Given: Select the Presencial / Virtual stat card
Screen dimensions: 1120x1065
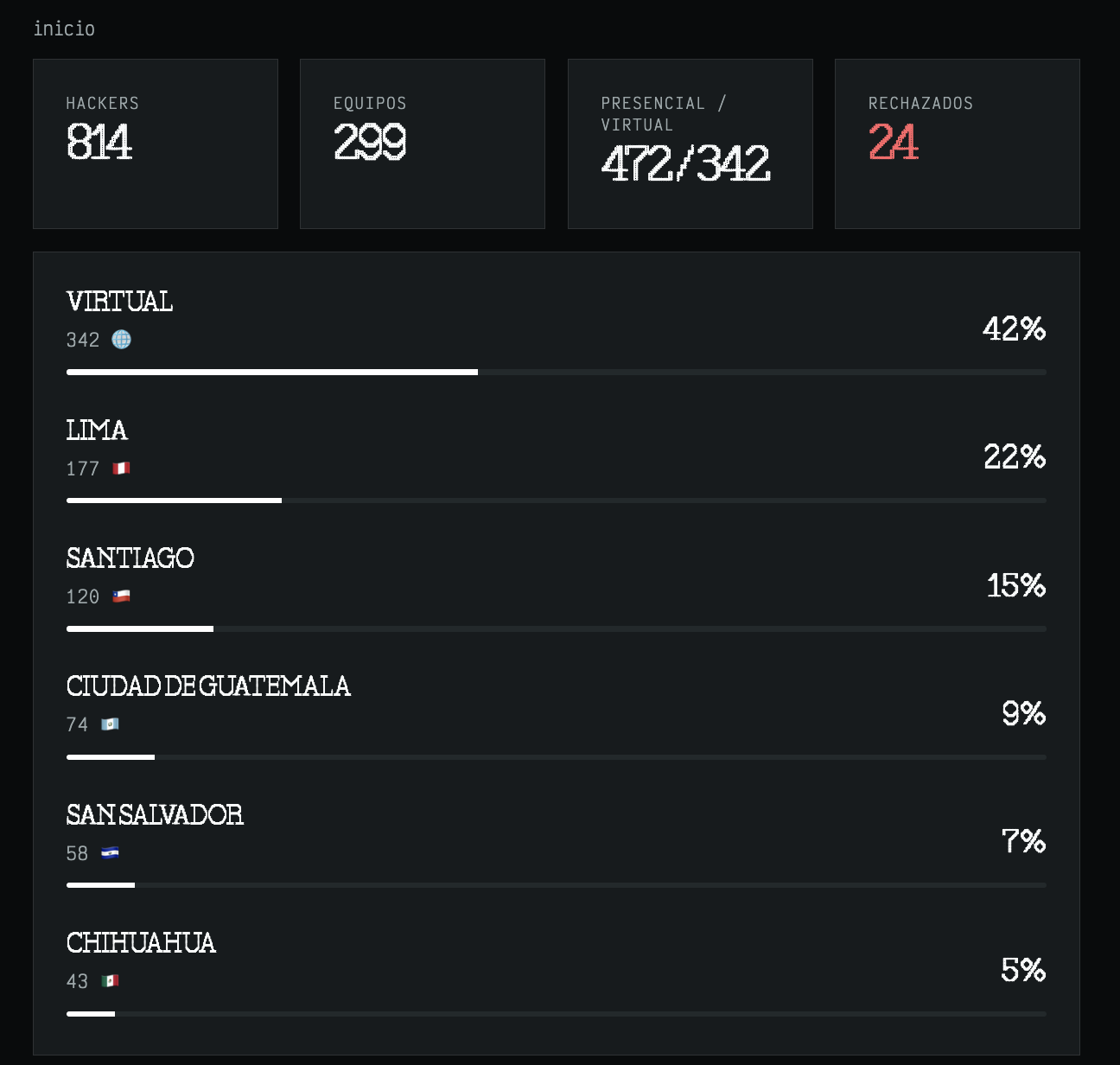Looking at the screenshot, I should [x=690, y=143].
